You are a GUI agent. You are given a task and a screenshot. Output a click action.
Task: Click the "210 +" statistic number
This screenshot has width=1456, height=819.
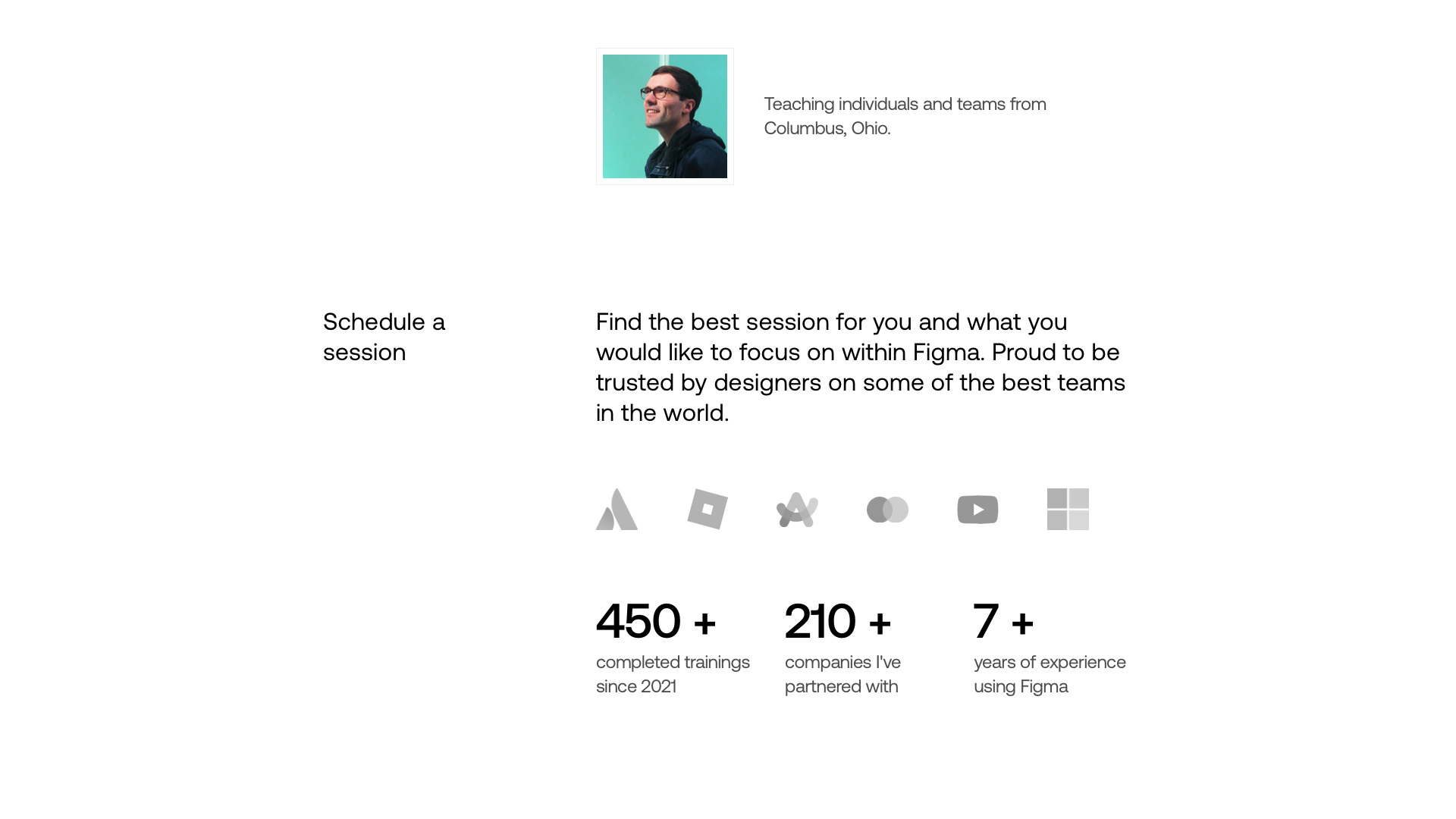[838, 621]
